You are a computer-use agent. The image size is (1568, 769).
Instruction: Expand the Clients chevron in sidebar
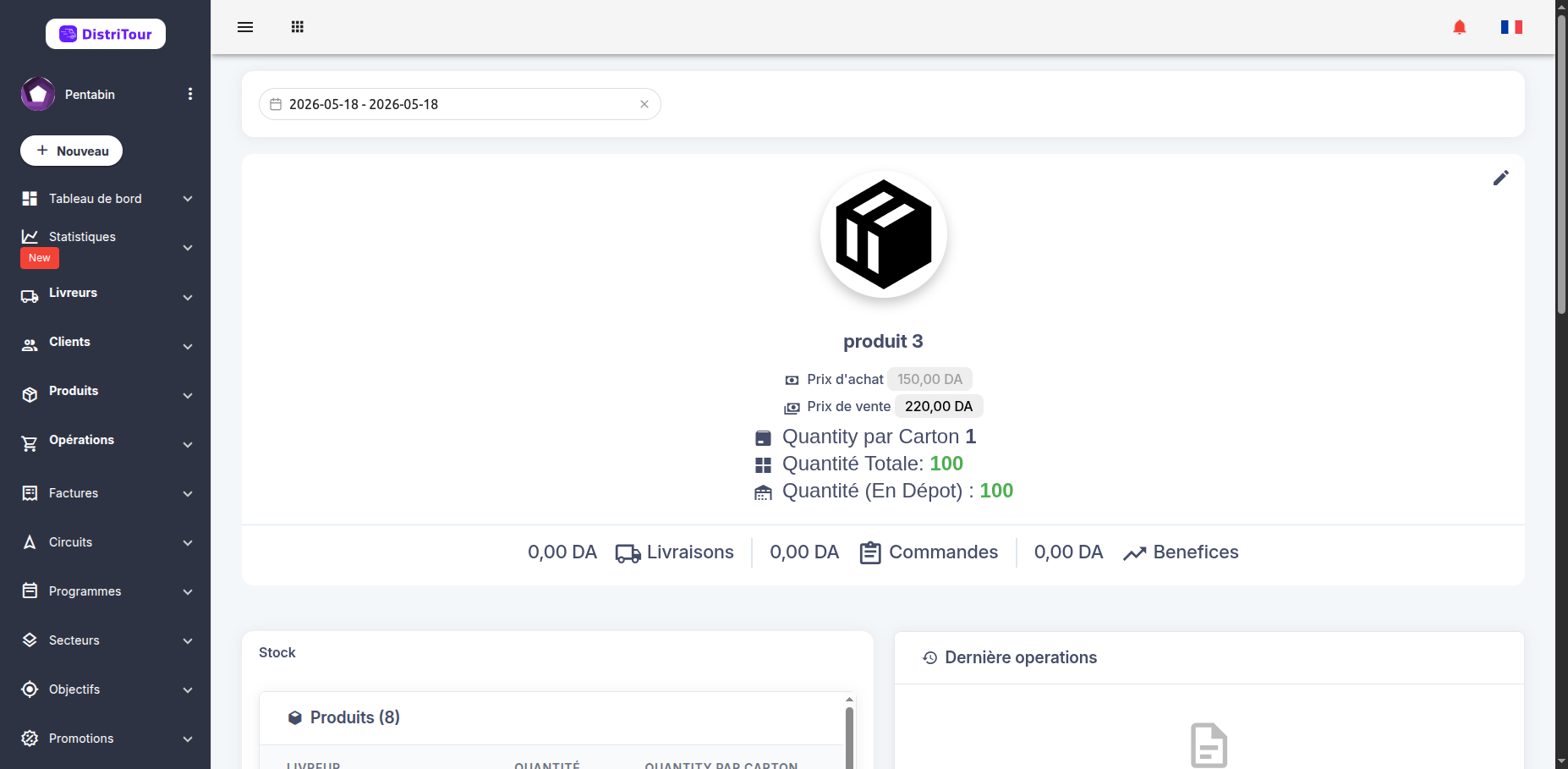(188, 347)
